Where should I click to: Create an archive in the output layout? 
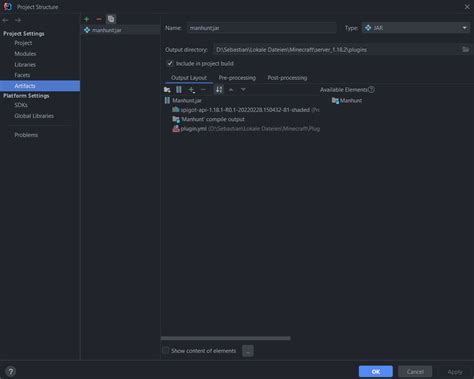coord(179,90)
